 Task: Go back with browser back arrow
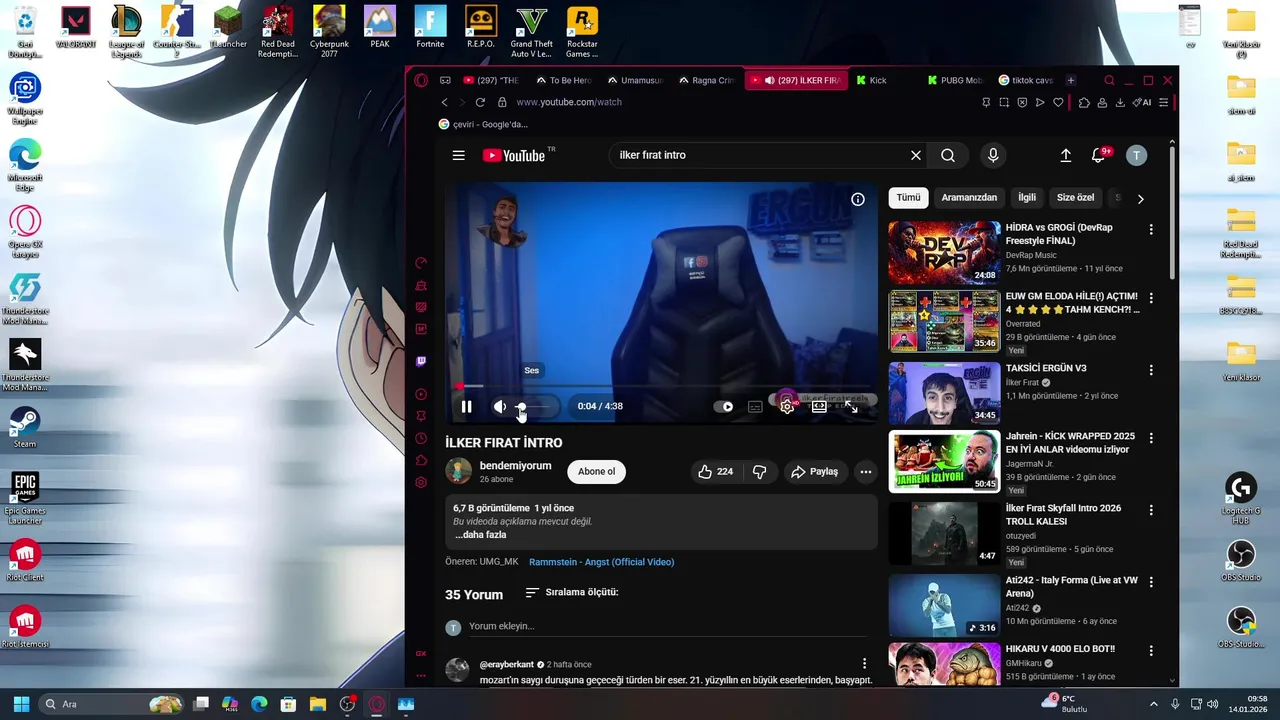(x=445, y=102)
